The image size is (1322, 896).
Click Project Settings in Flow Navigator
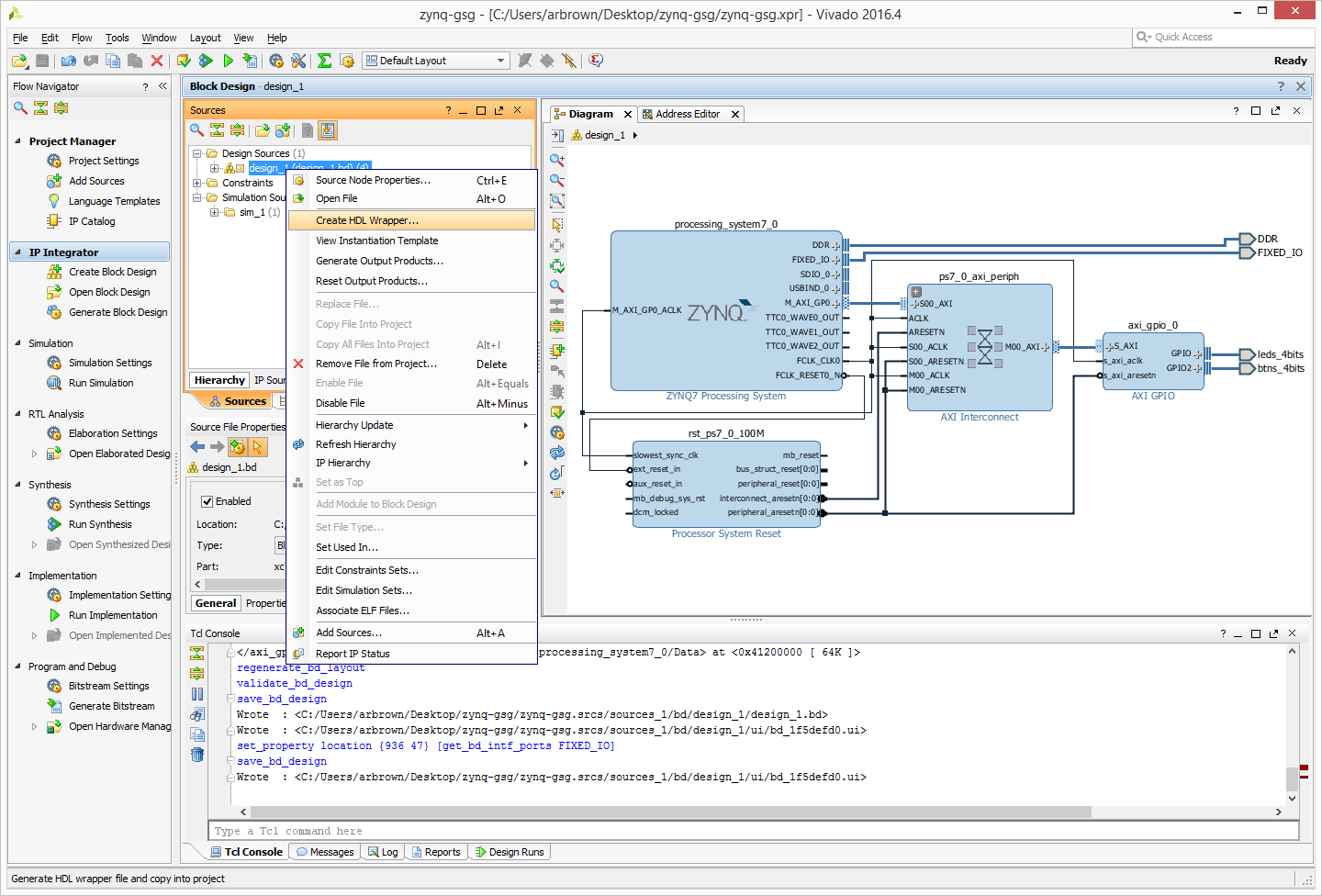[104, 161]
